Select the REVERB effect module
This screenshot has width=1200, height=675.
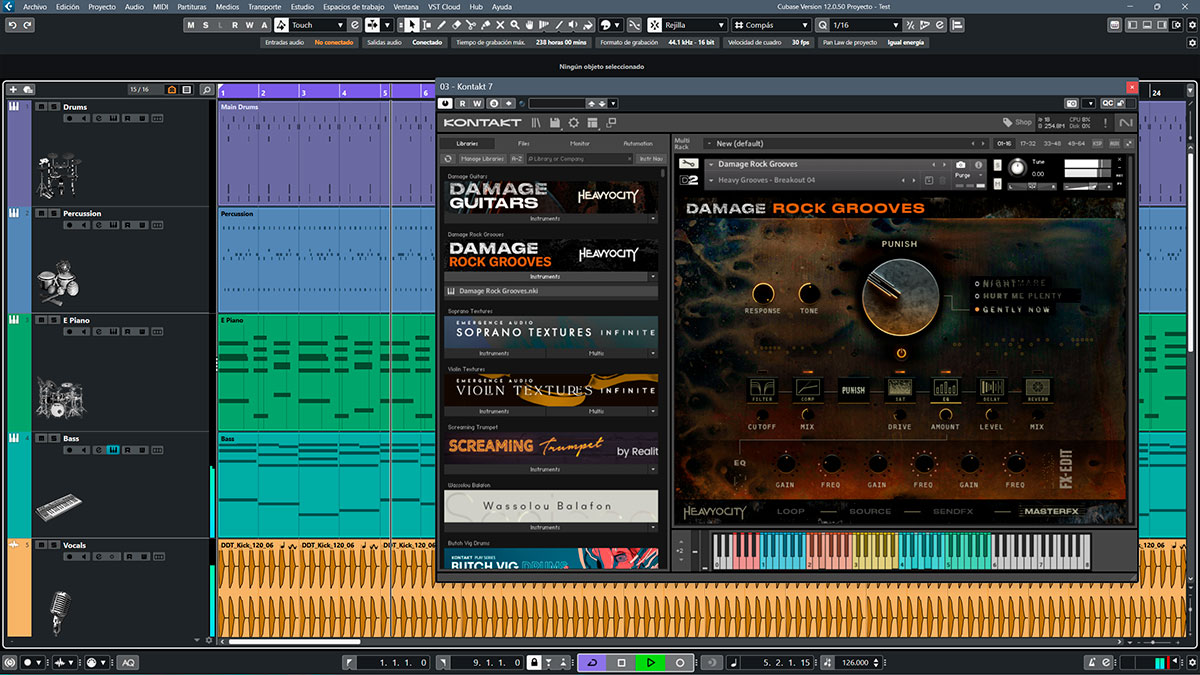tap(1036, 390)
